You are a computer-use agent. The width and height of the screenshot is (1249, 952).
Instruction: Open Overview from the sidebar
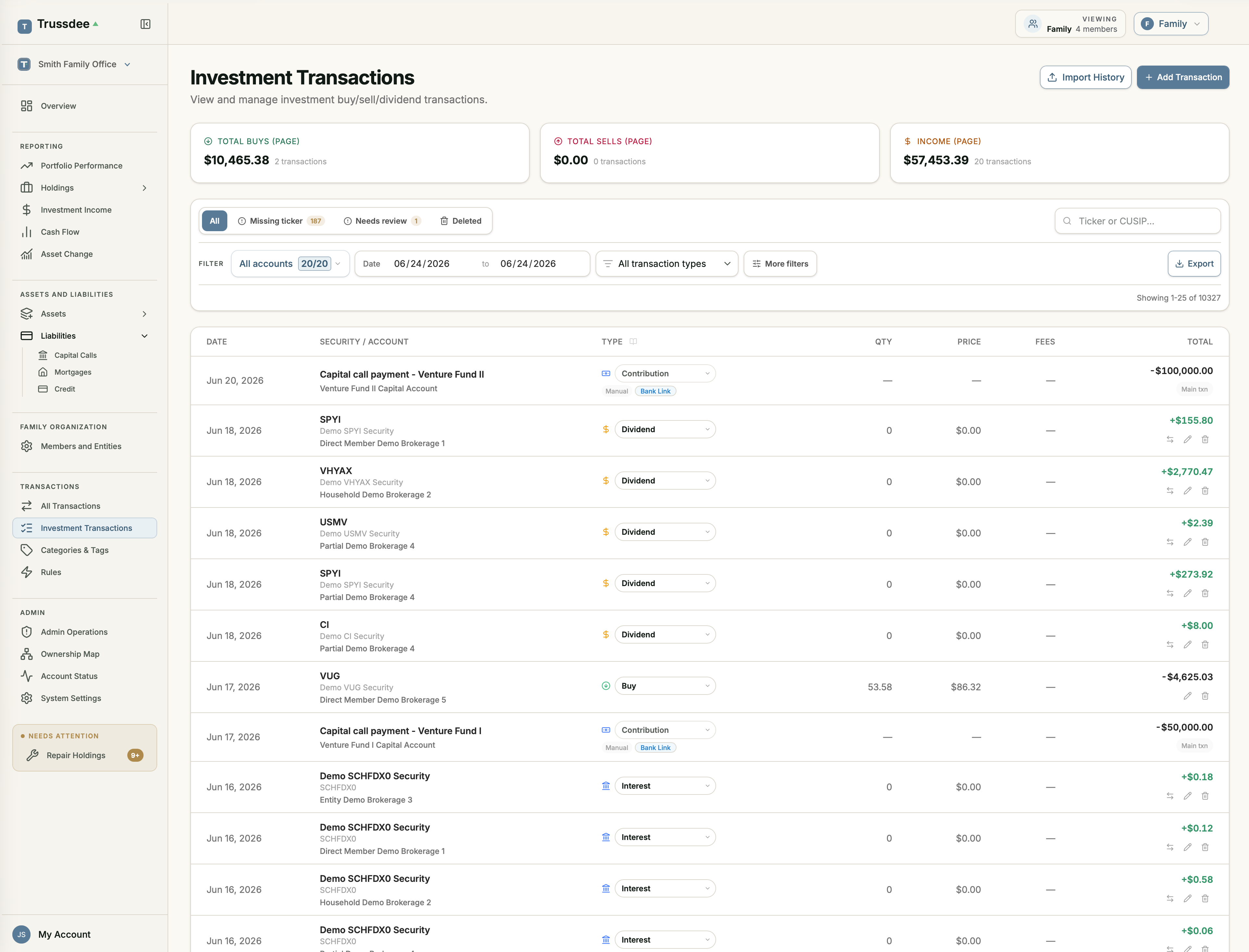tap(85, 106)
